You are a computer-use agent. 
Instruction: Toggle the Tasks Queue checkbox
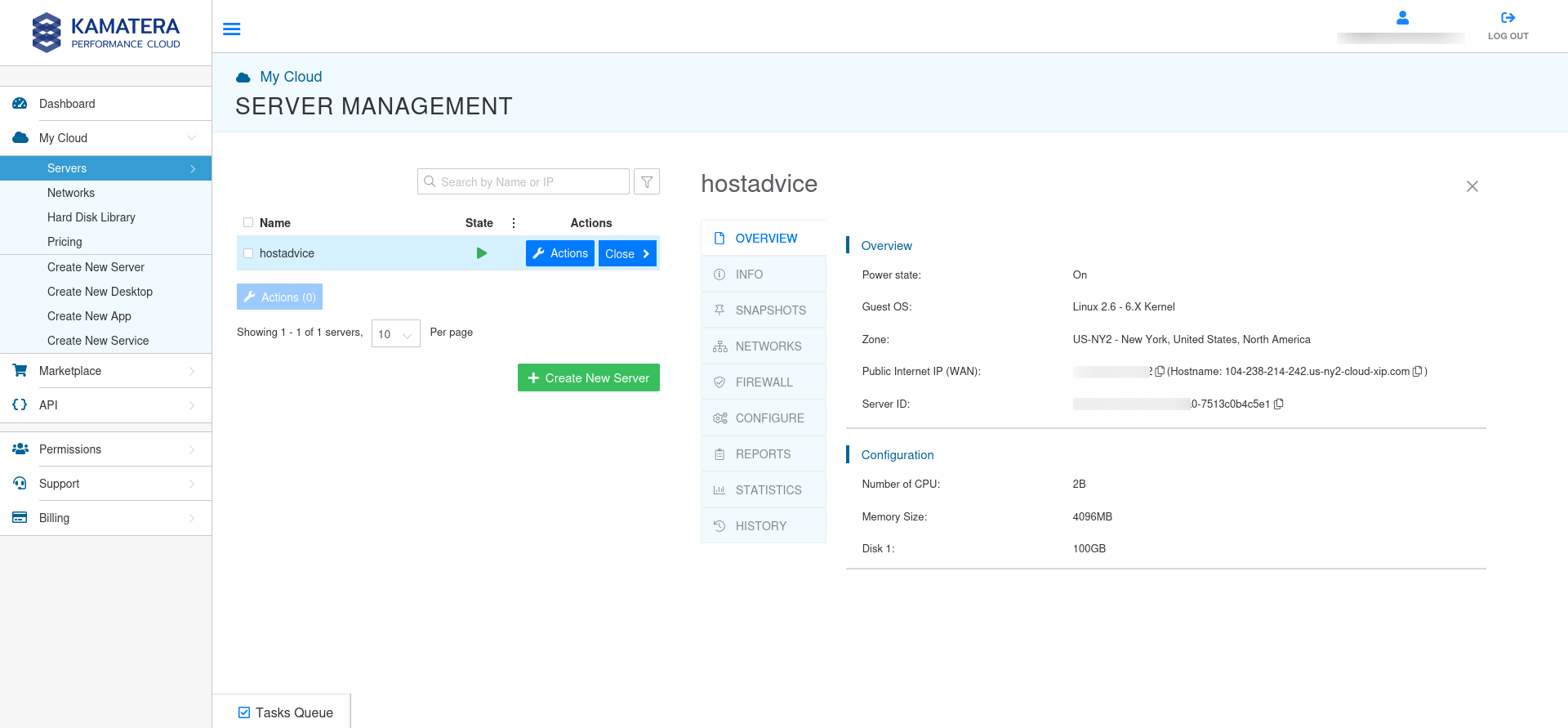click(x=244, y=712)
